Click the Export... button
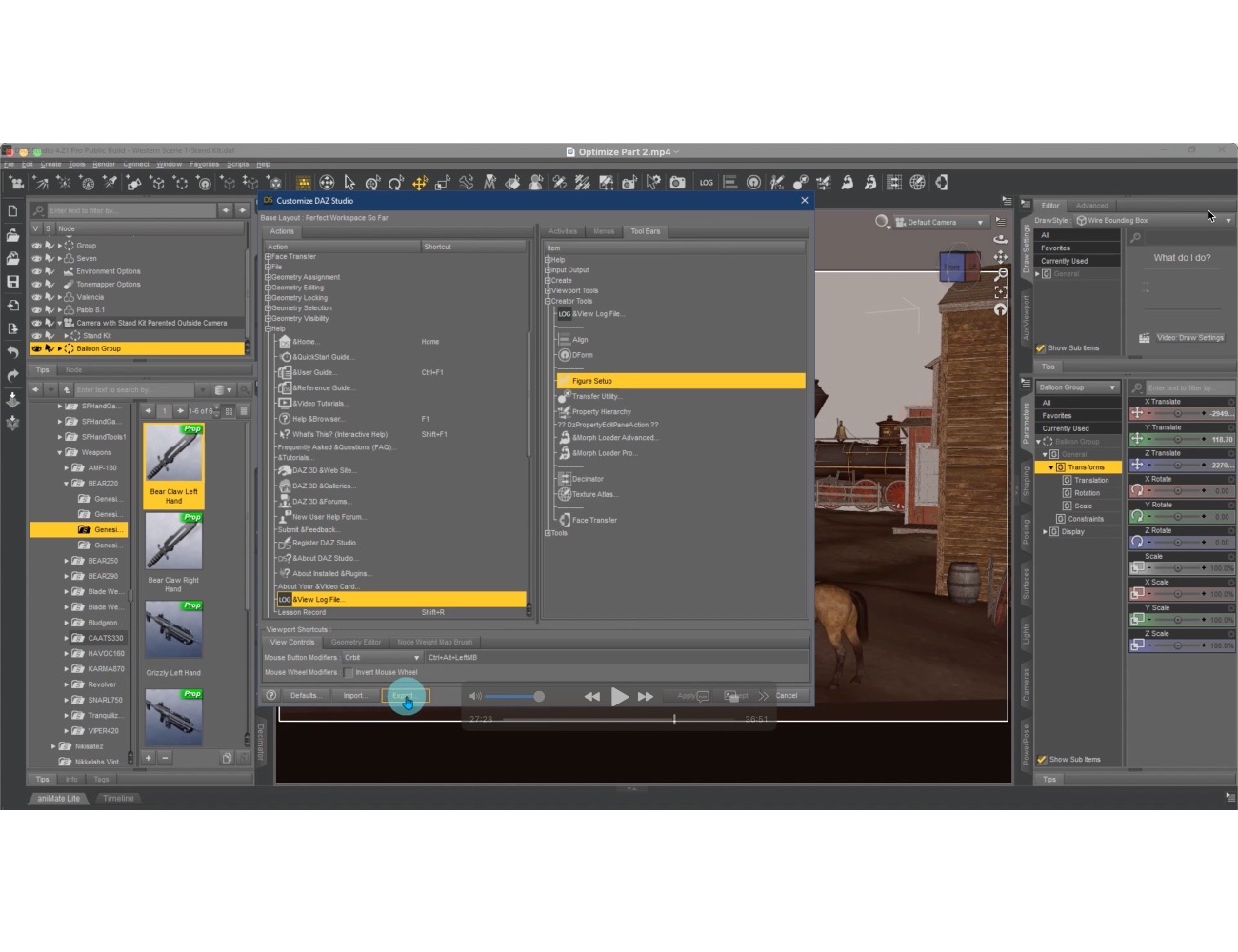Screen dimensions: 1238x952 click(x=406, y=696)
